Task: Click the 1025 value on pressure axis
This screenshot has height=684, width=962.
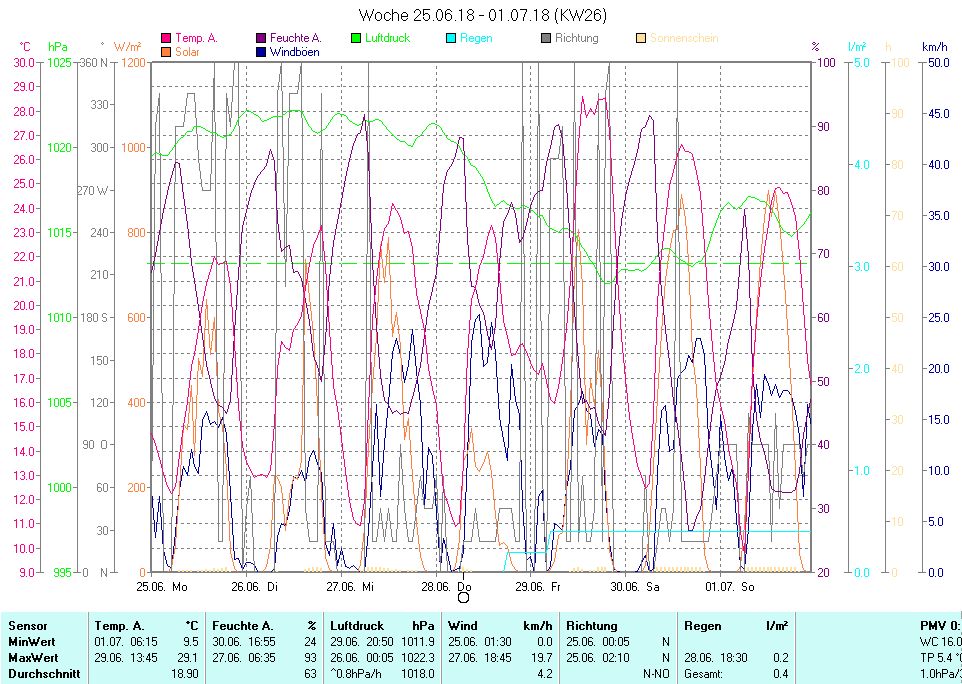Action: coord(60,63)
